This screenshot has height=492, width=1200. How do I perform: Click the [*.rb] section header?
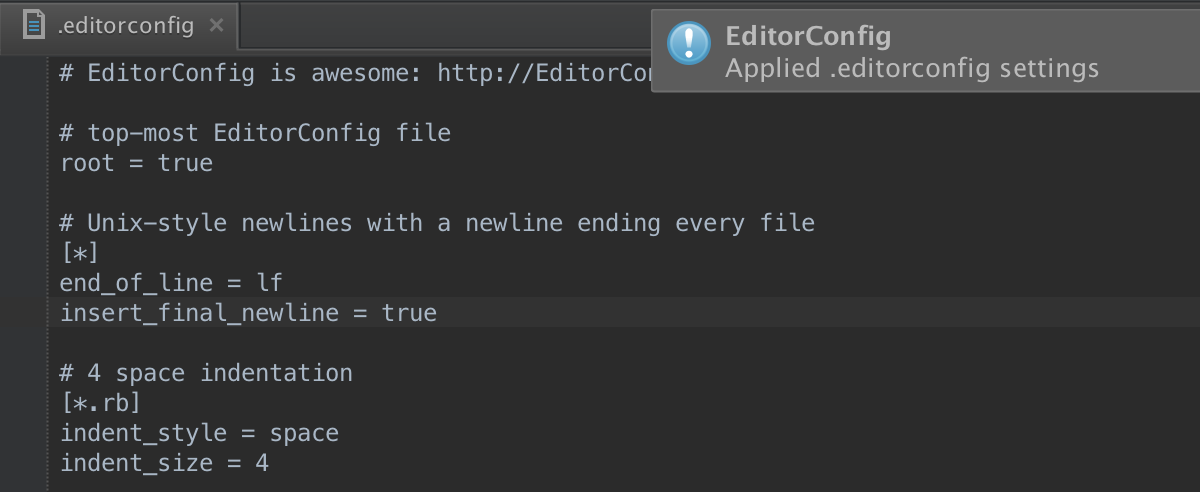(x=101, y=403)
